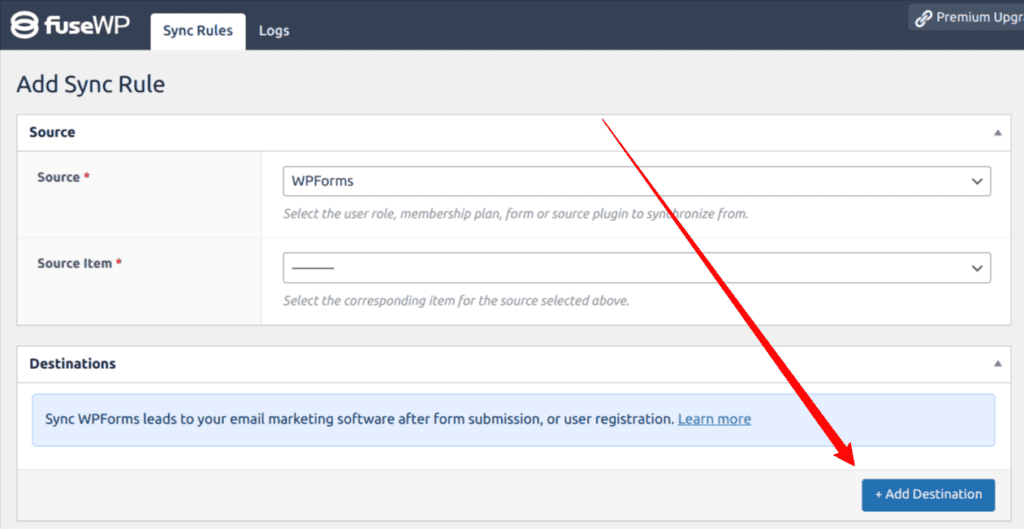Click the Add Sync Rule heading
This screenshot has height=529, width=1024.
pos(91,85)
